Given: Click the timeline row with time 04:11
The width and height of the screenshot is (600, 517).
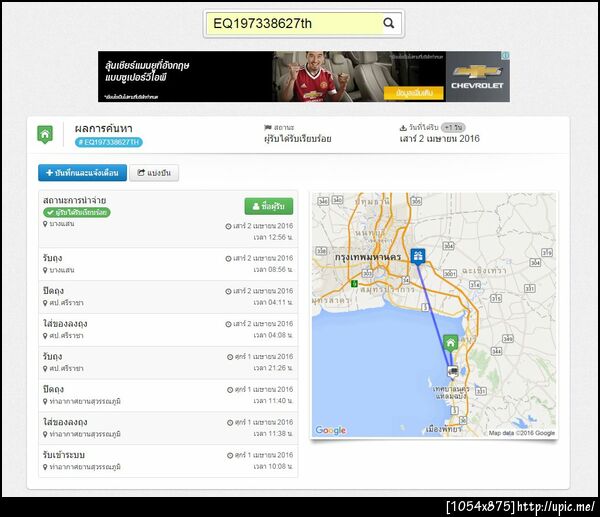Looking at the screenshot, I should click(168, 297).
